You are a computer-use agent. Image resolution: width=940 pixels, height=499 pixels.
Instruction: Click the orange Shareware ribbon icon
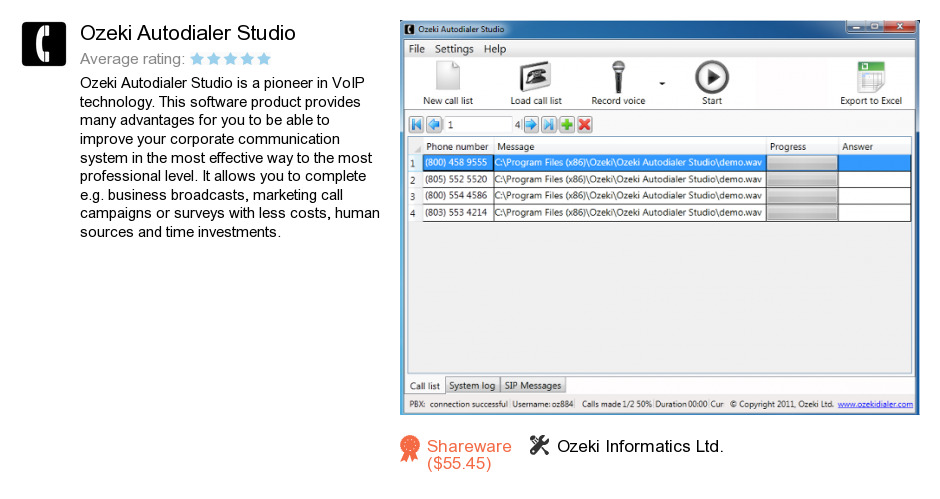tap(409, 449)
